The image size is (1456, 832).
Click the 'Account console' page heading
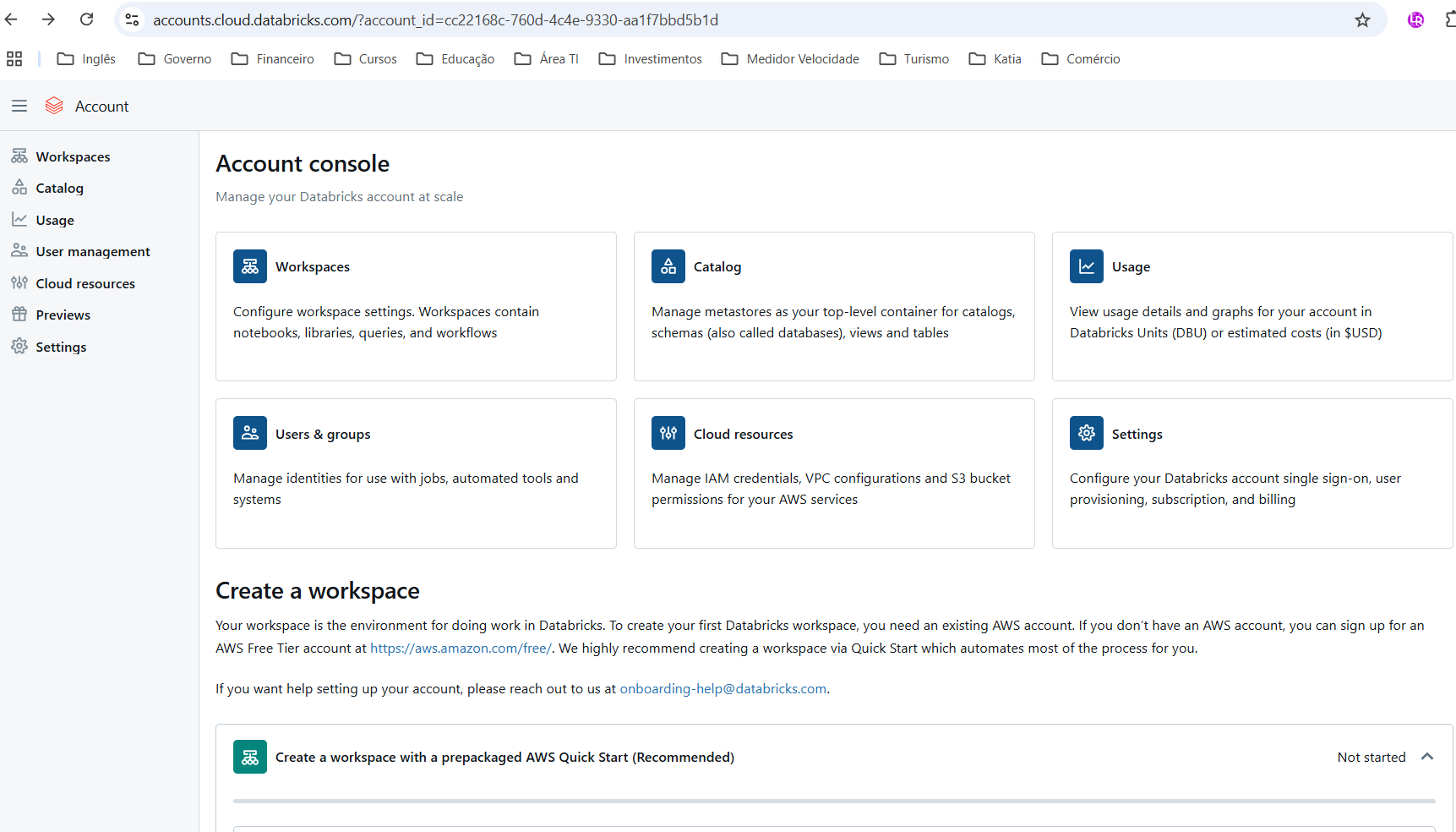[x=303, y=163]
